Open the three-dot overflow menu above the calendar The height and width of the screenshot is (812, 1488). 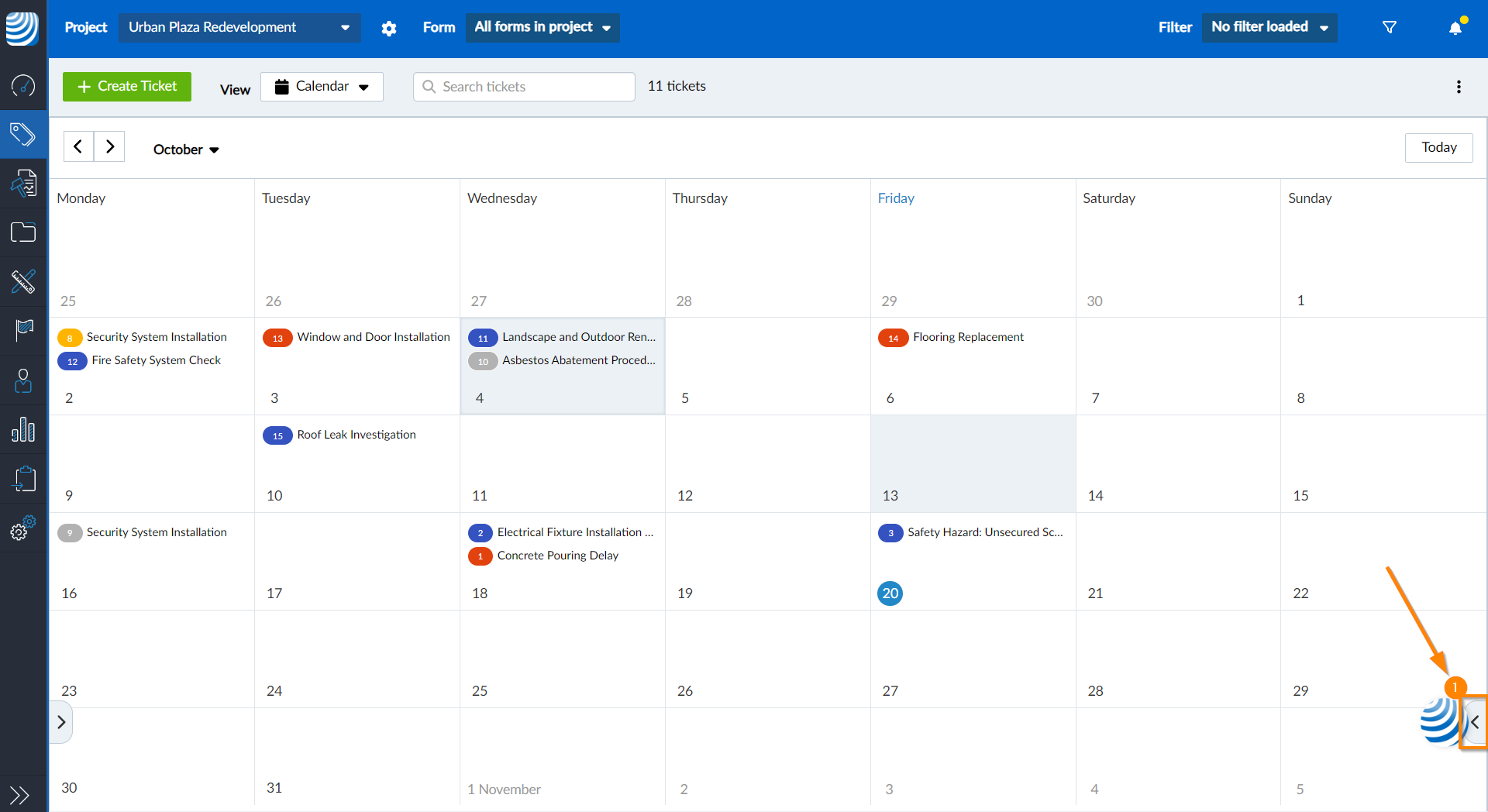click(1459, 86)
